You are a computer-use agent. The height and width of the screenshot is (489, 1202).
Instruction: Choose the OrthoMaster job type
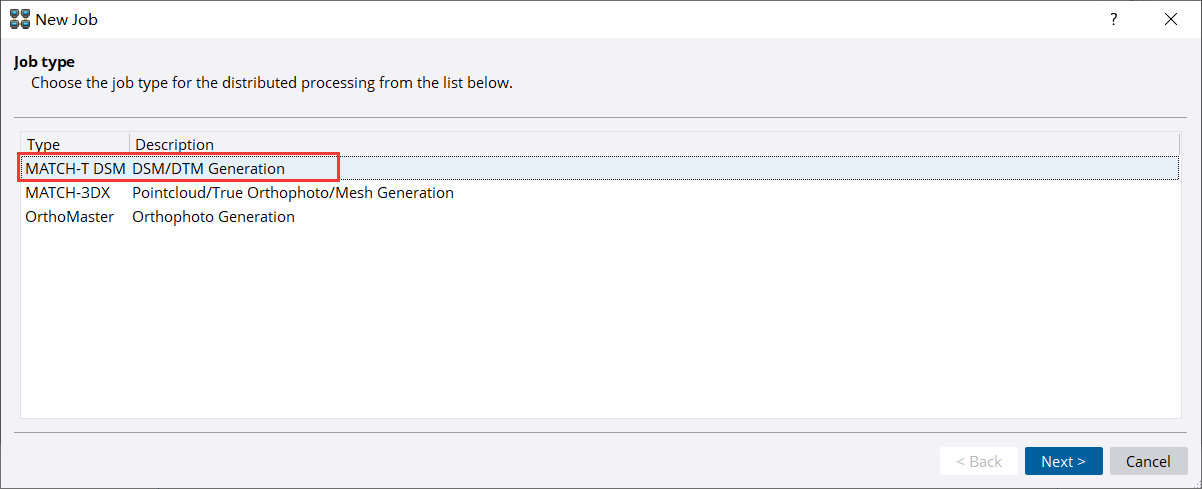tap(69, 216)
